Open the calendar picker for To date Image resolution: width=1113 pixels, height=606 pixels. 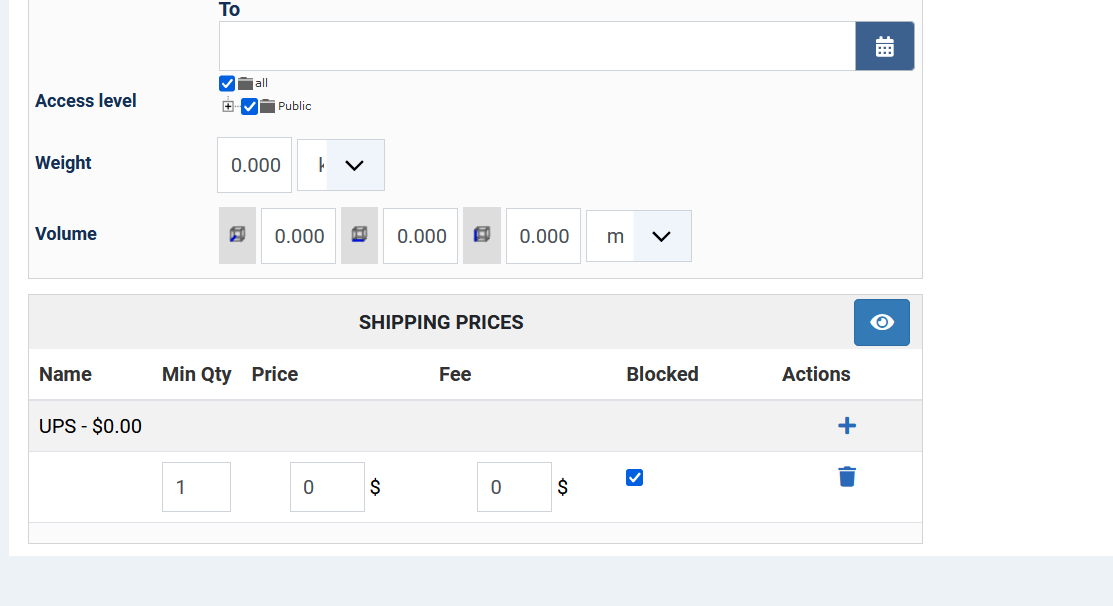(884, 47)
